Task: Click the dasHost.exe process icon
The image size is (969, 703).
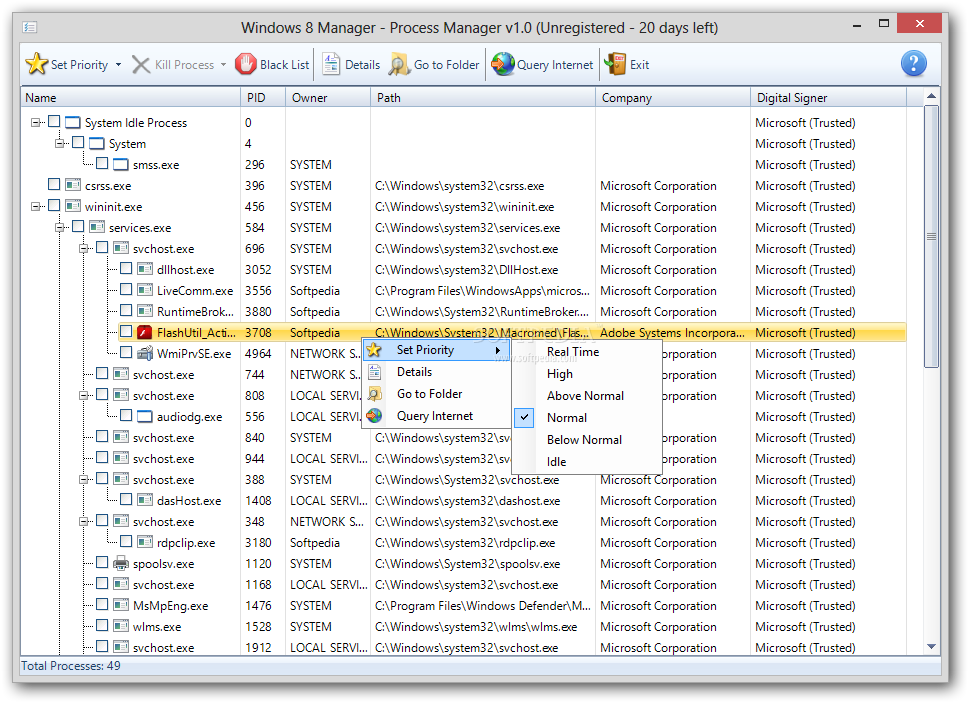Action: [x=145, y=500]
